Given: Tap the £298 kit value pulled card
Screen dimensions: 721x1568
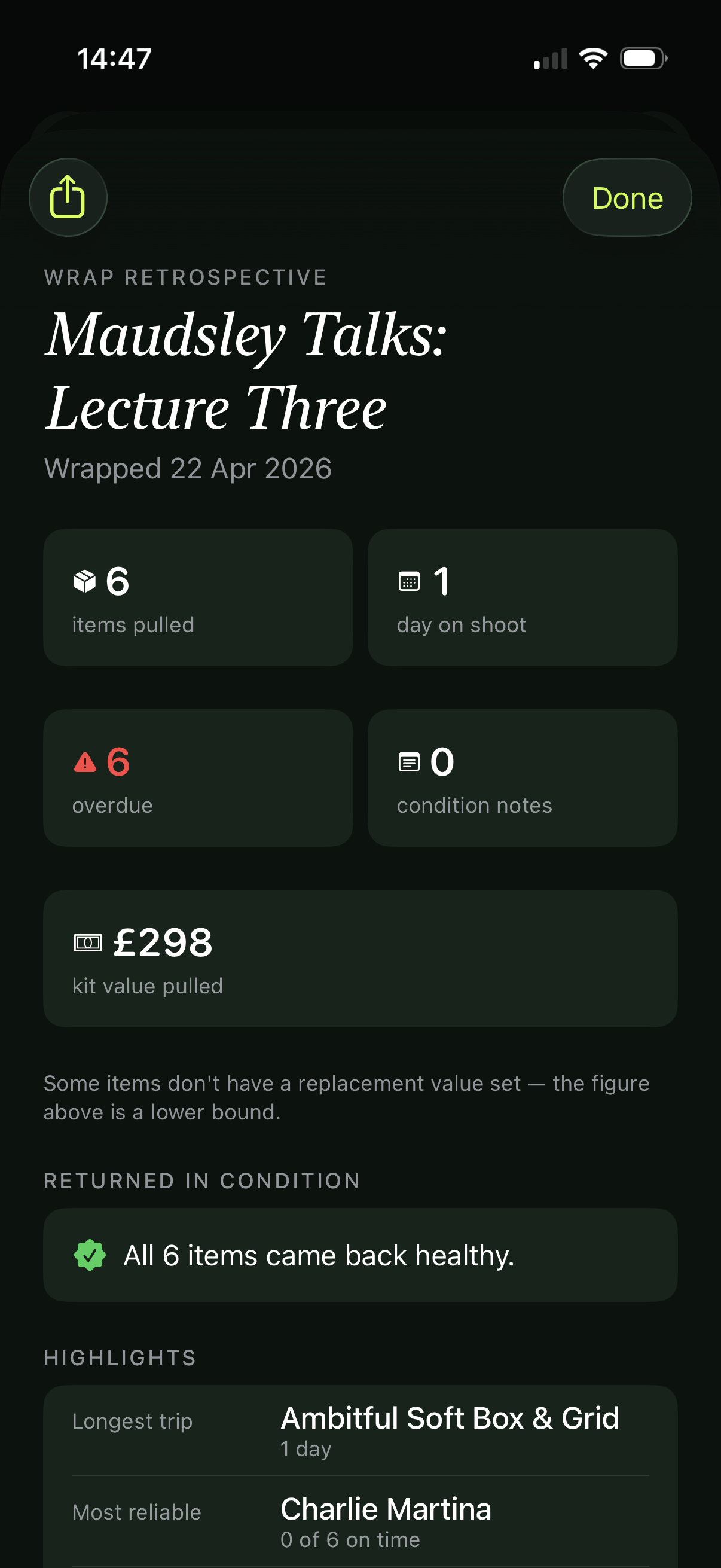Looking at the screenshot, I should click(360, 959).
